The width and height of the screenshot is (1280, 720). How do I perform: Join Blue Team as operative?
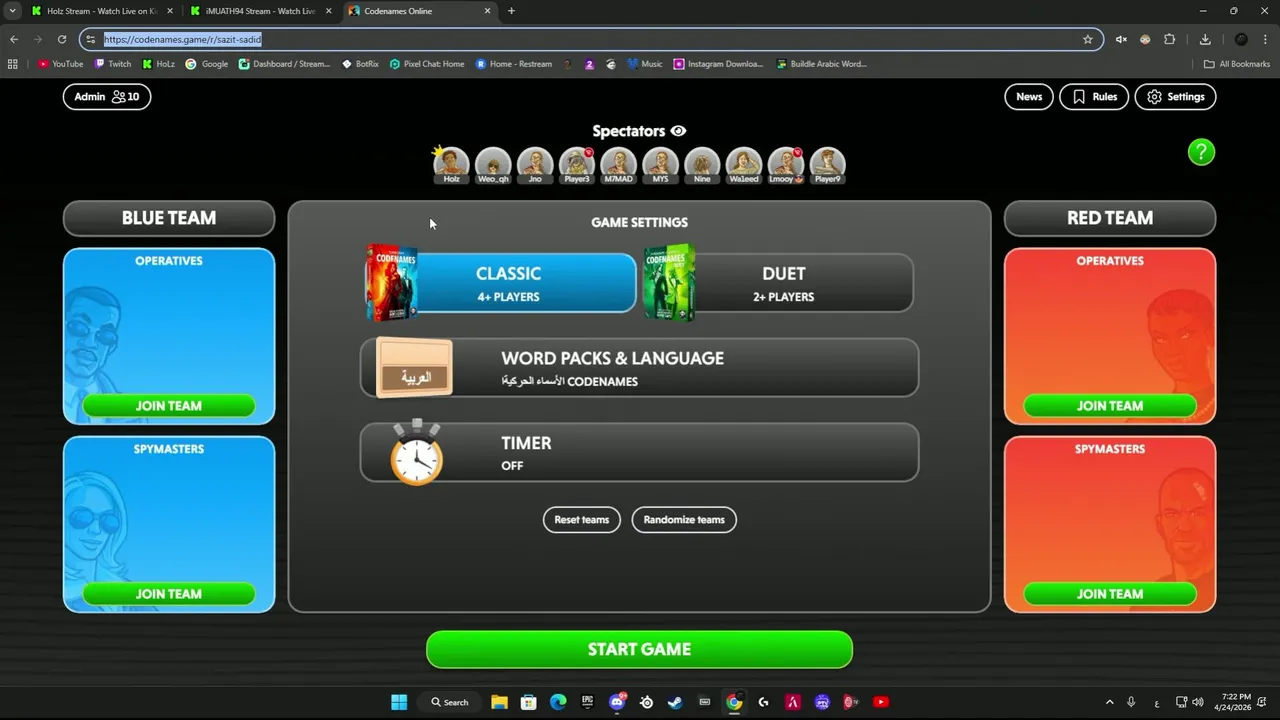click(169, 405)
